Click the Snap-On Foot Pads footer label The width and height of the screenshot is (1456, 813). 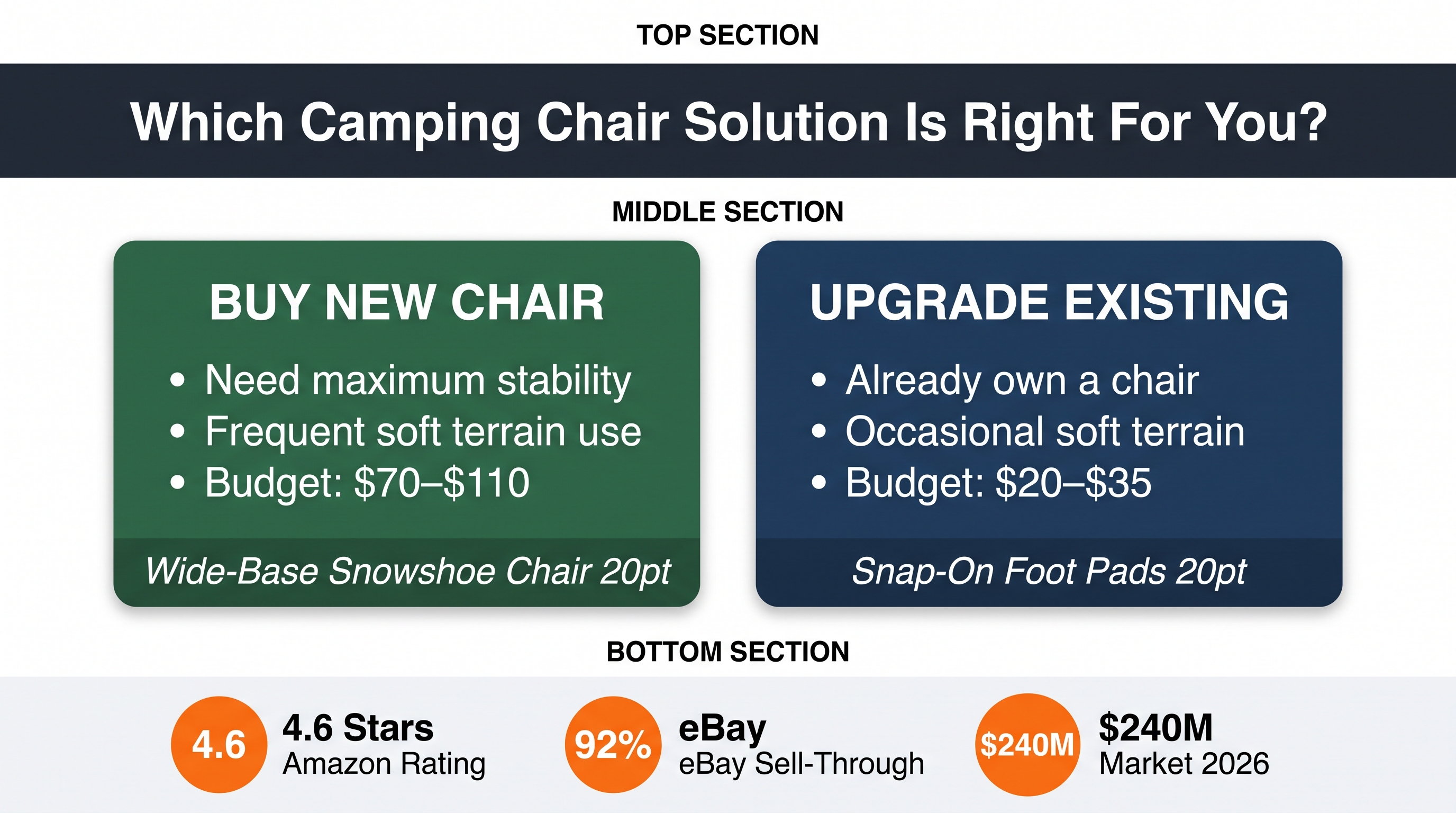point(1049,571)
